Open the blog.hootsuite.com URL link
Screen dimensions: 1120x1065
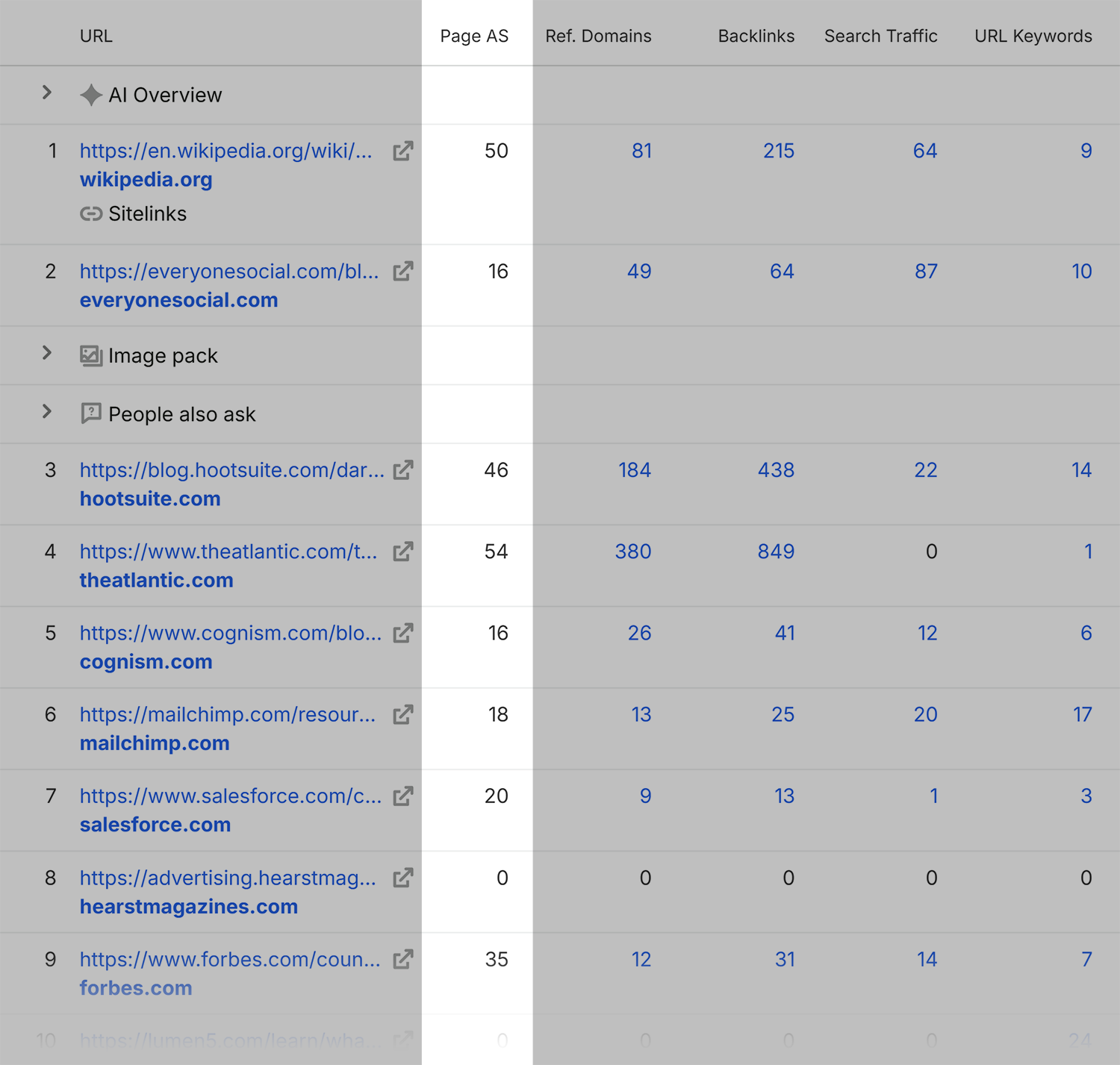pyautogui.click(x=232, y=470)
